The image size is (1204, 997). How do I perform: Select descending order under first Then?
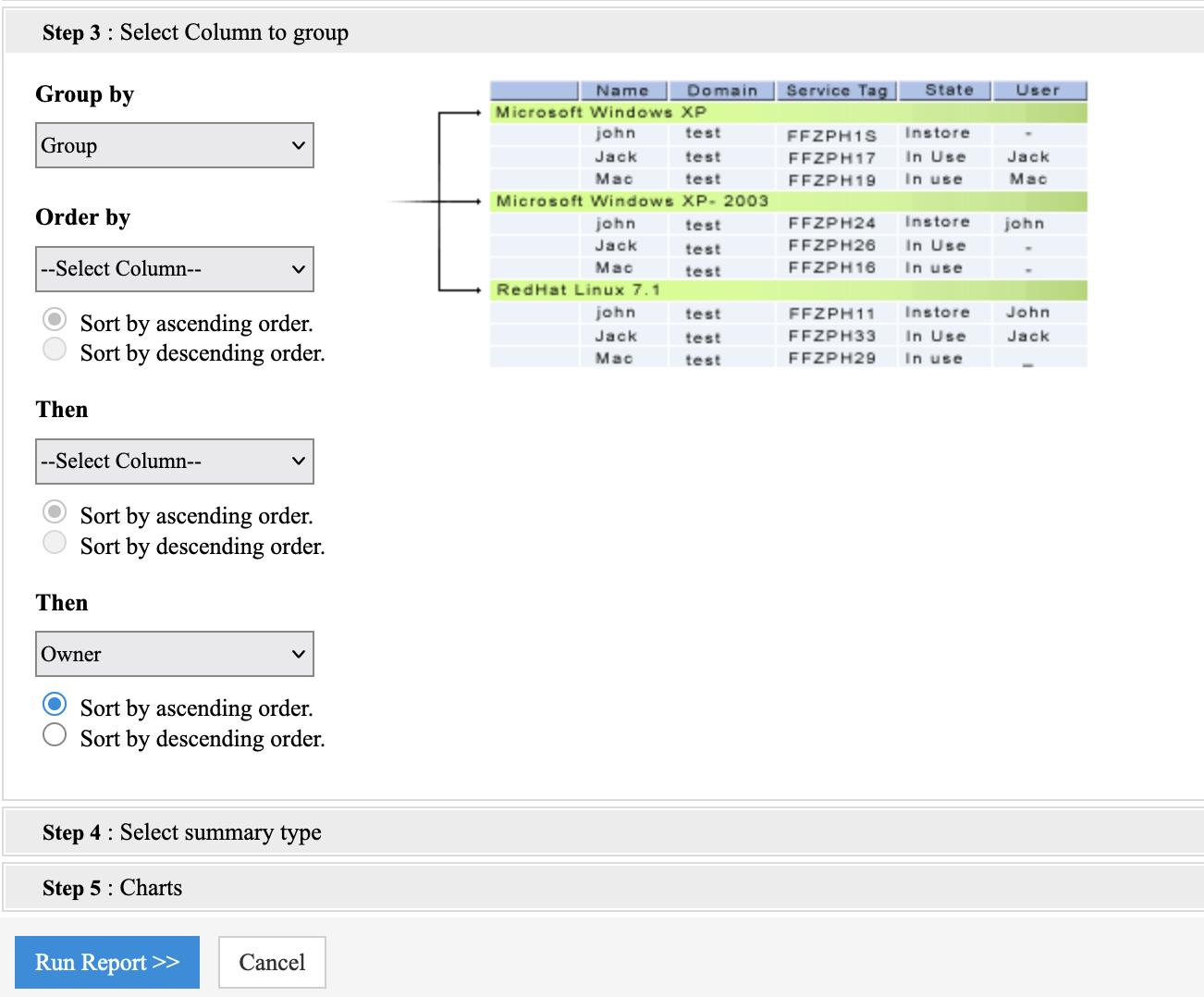(55, 543)
